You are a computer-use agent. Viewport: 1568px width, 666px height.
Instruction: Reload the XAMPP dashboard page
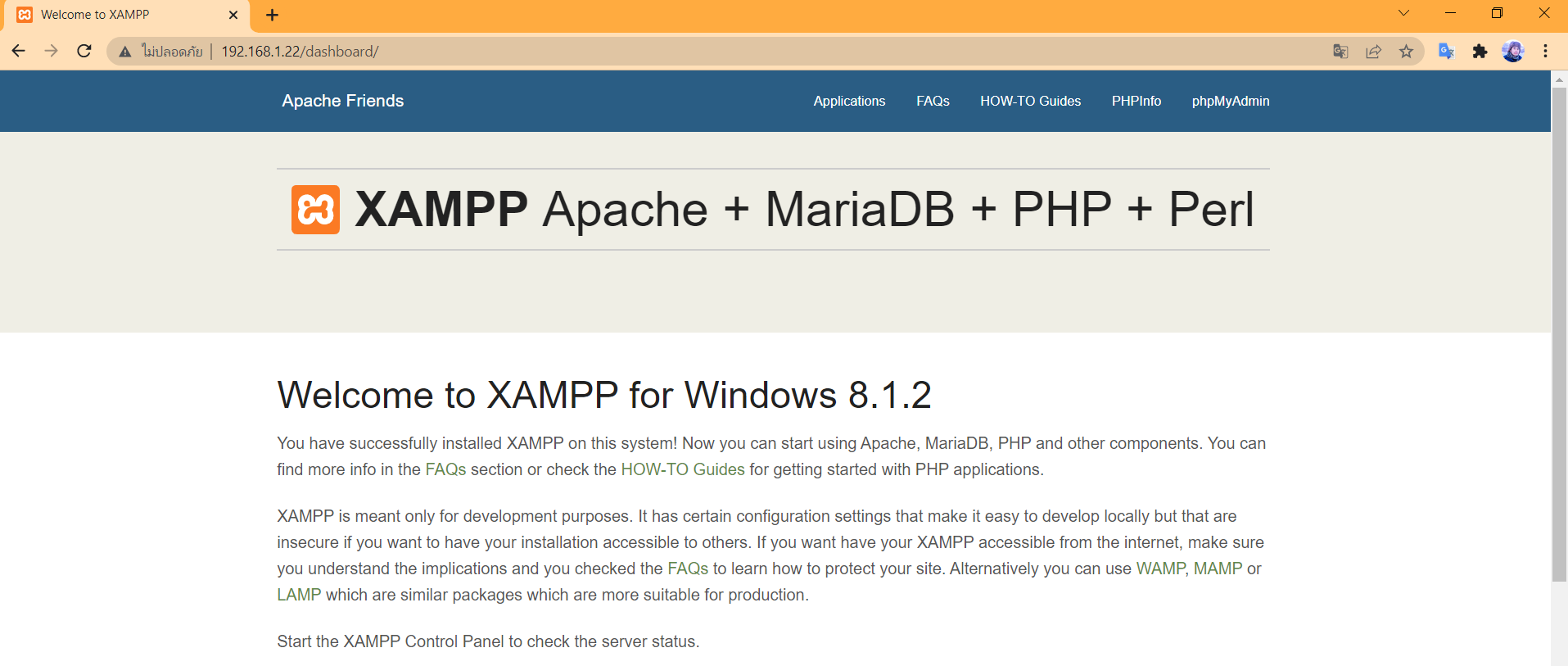(84, 51)
